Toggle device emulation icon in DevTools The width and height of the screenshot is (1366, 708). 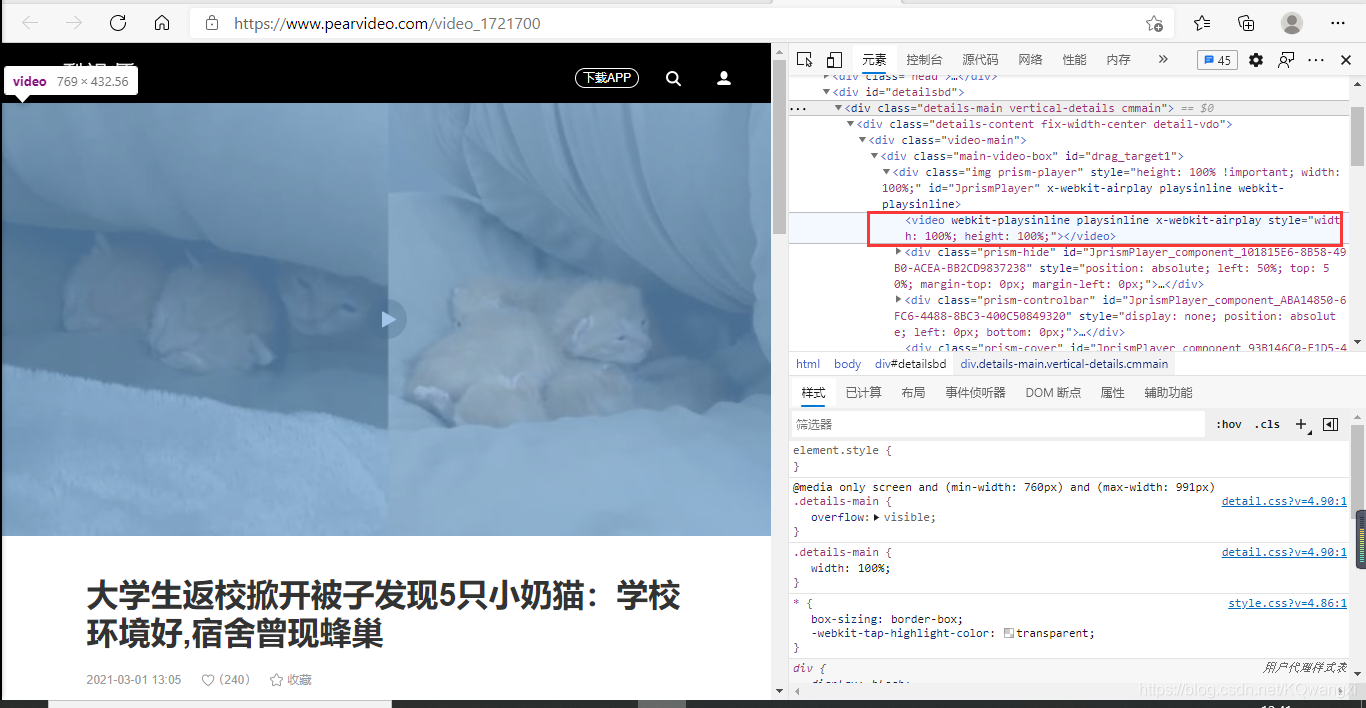[834, 60]
